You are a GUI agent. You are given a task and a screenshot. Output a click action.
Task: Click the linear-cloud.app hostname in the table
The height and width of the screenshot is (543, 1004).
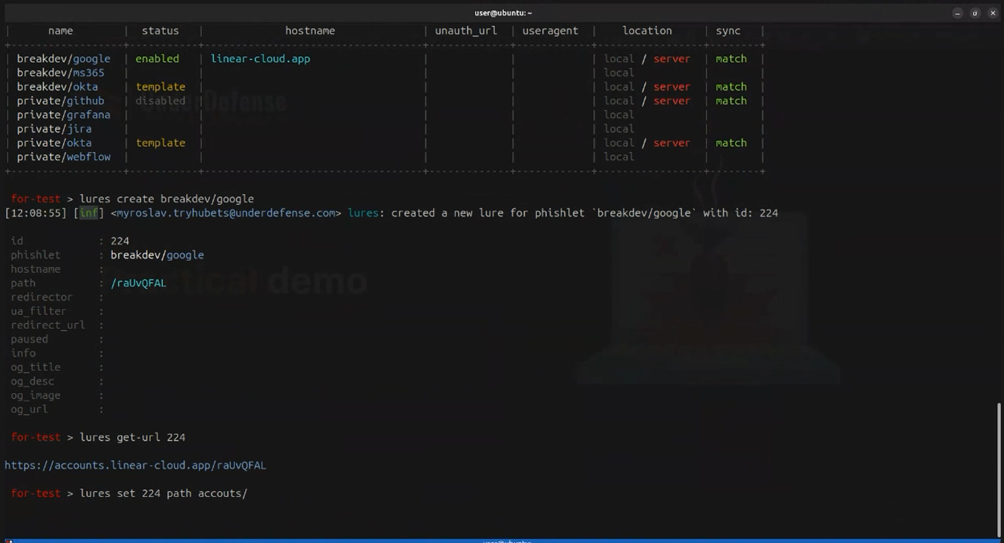pos(260,59)
